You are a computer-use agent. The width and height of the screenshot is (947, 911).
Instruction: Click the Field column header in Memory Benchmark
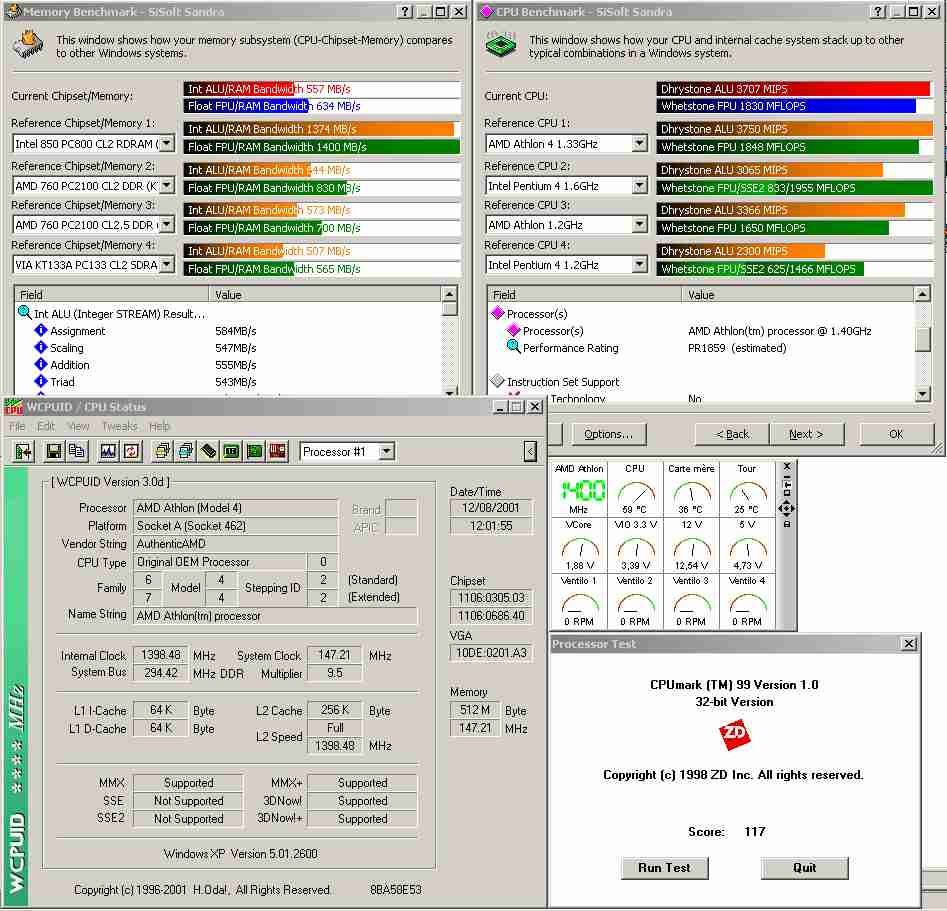point(112,294)
